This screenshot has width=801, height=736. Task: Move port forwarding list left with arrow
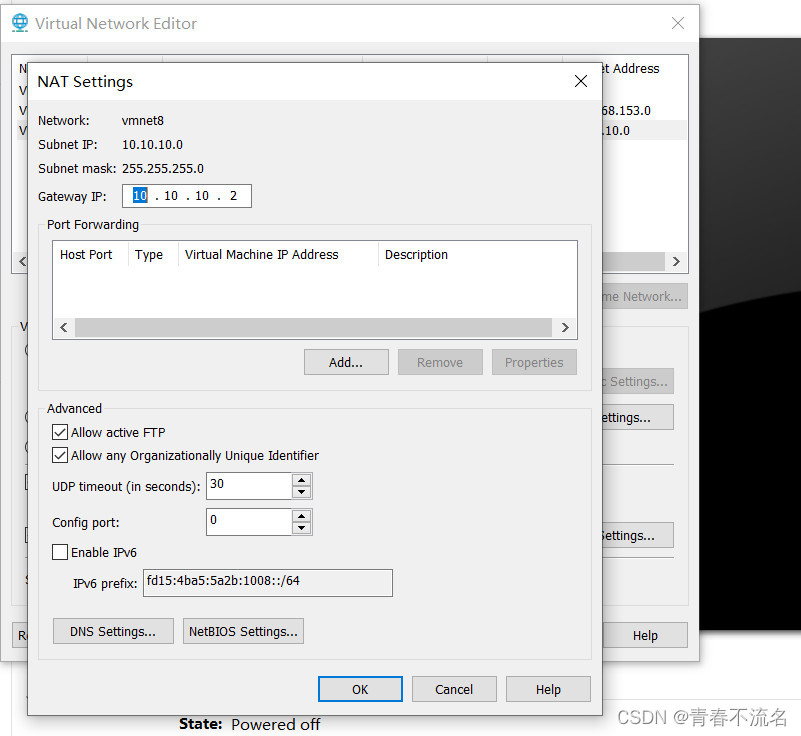[64, 327]
